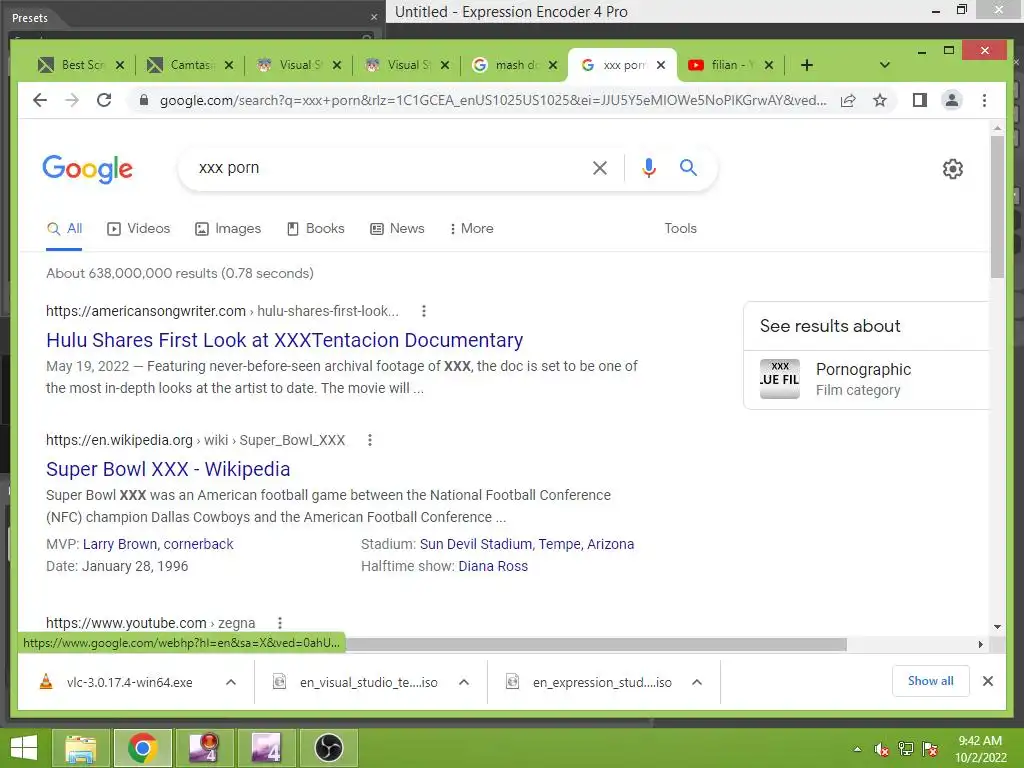
Task: Open Chrome's three-dot menu
Action: [984, 100]
